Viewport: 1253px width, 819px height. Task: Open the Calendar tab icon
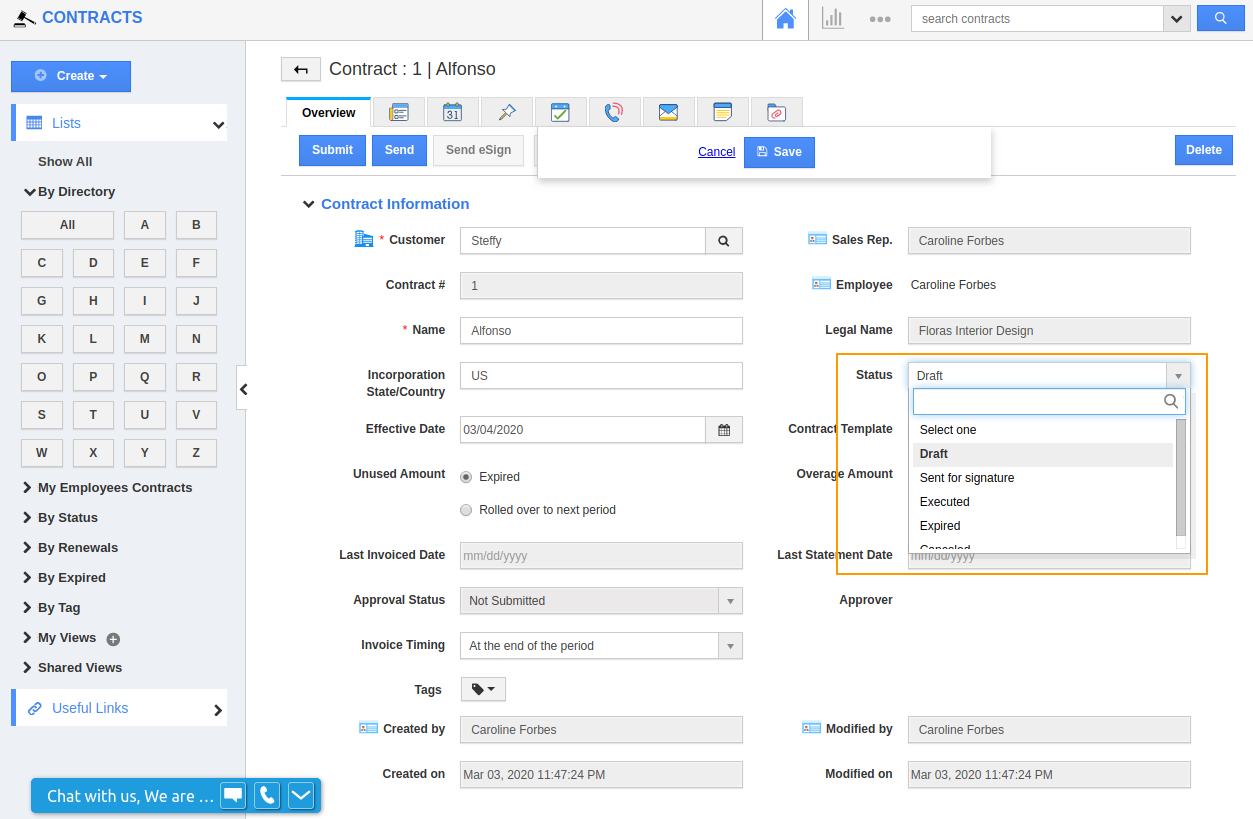[453, 112]
